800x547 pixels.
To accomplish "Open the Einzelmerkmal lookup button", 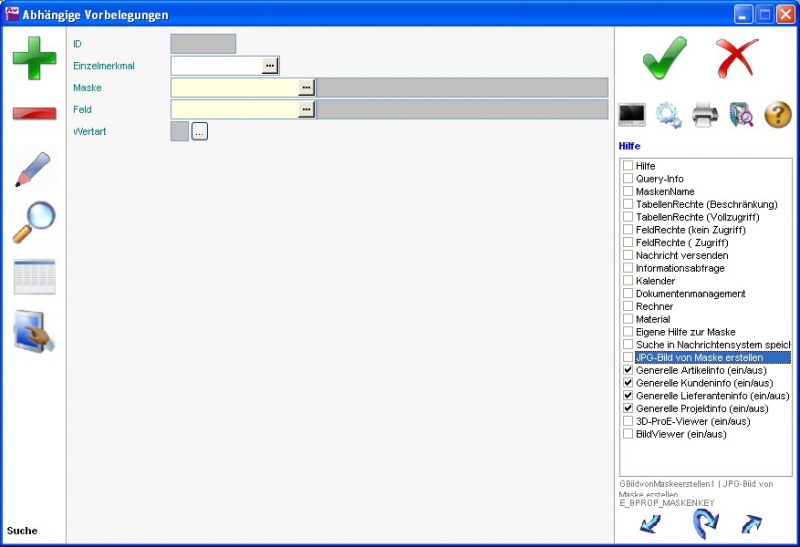I will pos(270,65).
